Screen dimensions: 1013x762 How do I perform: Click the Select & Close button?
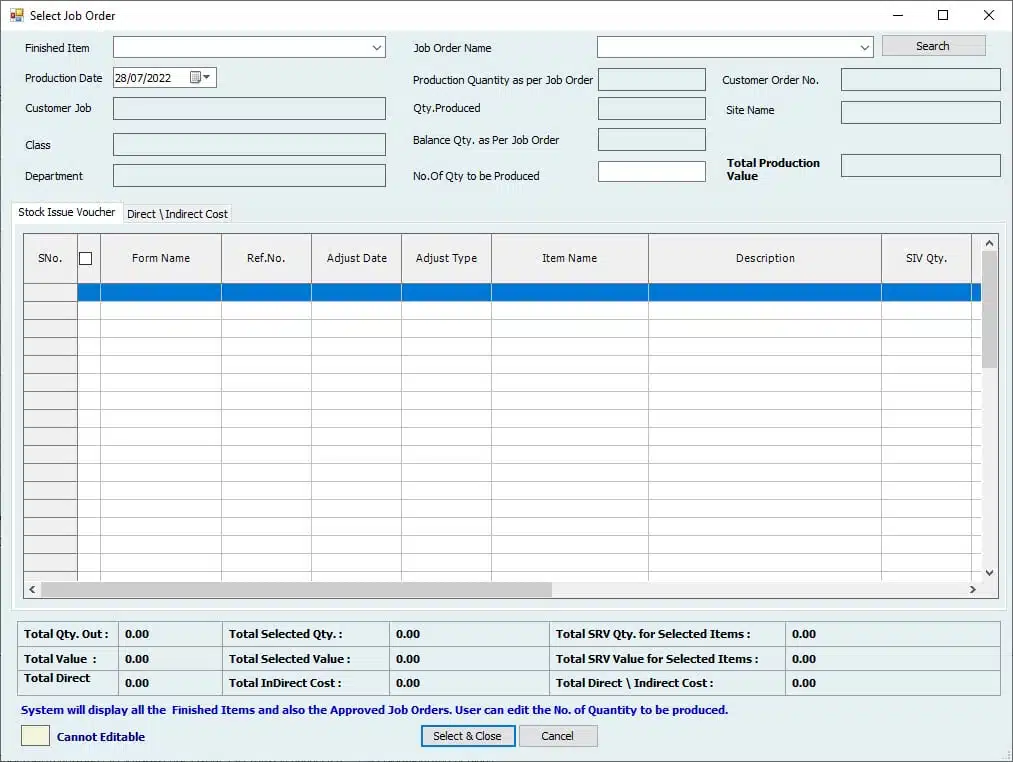468,736
